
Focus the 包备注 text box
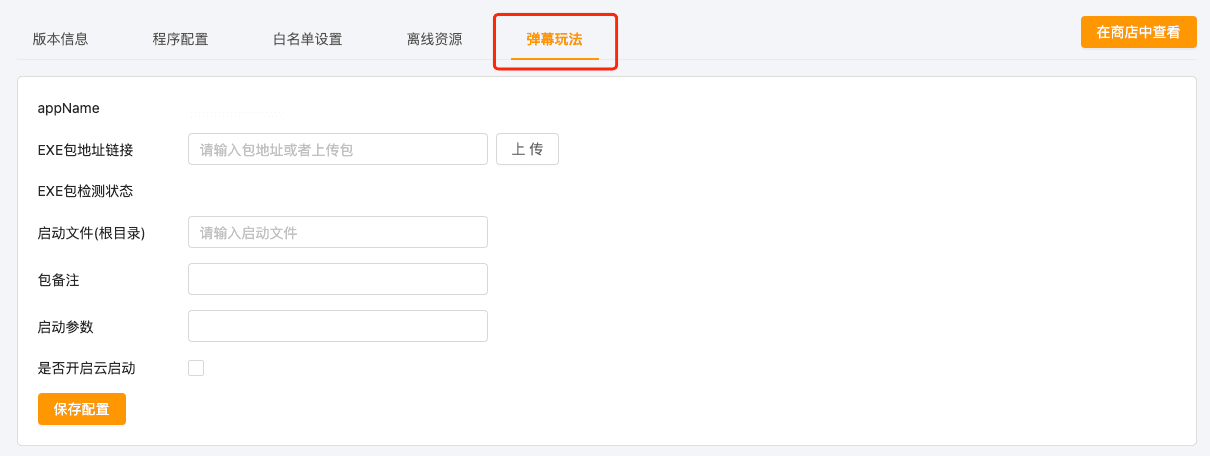coord(337,279)
